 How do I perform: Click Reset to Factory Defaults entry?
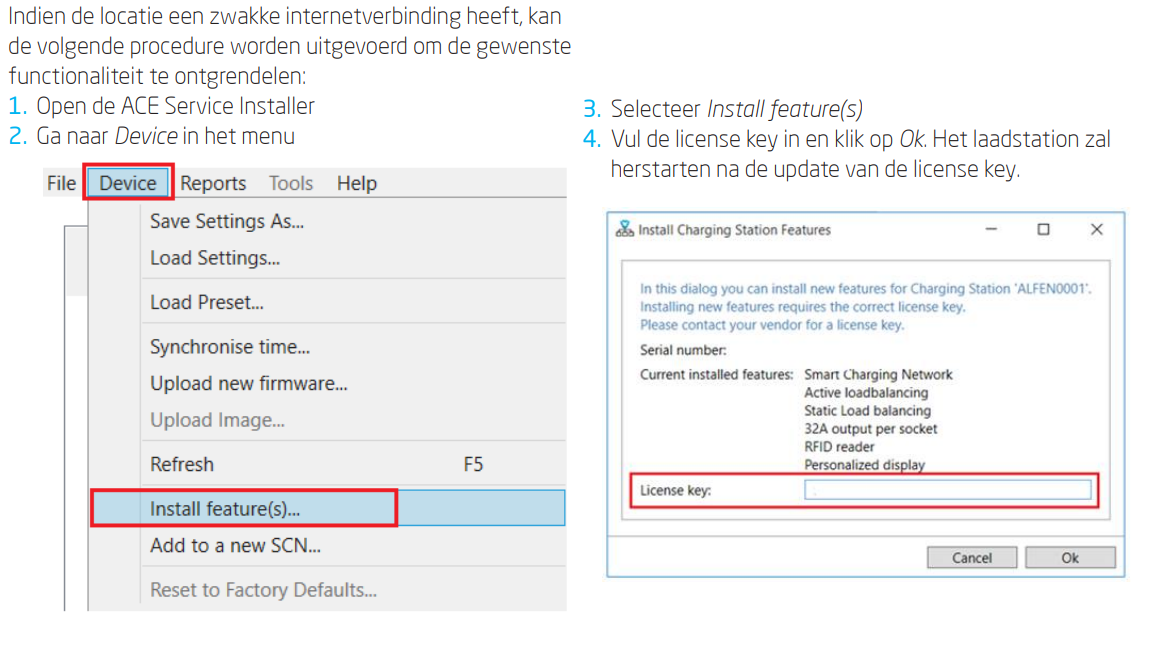tap(263, 590)
